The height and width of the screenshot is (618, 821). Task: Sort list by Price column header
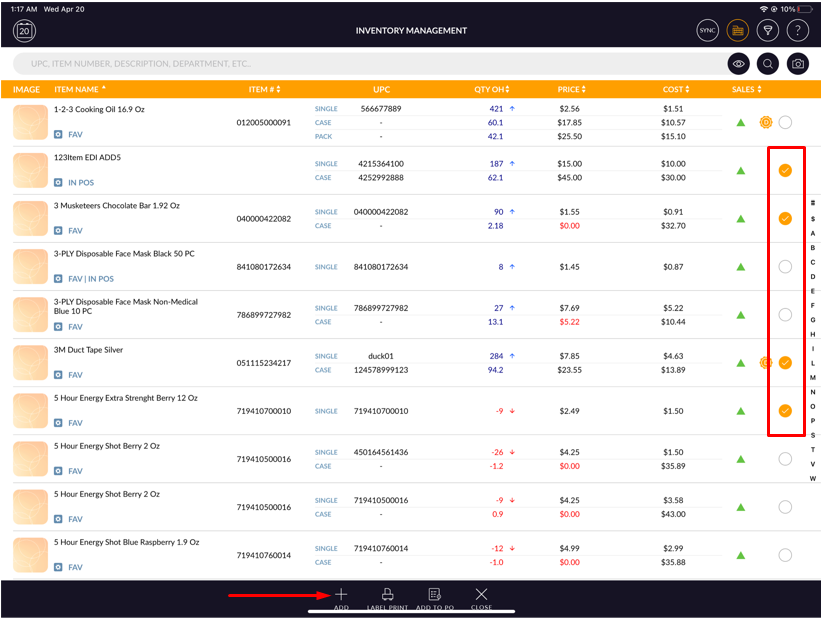coord(573,90)
